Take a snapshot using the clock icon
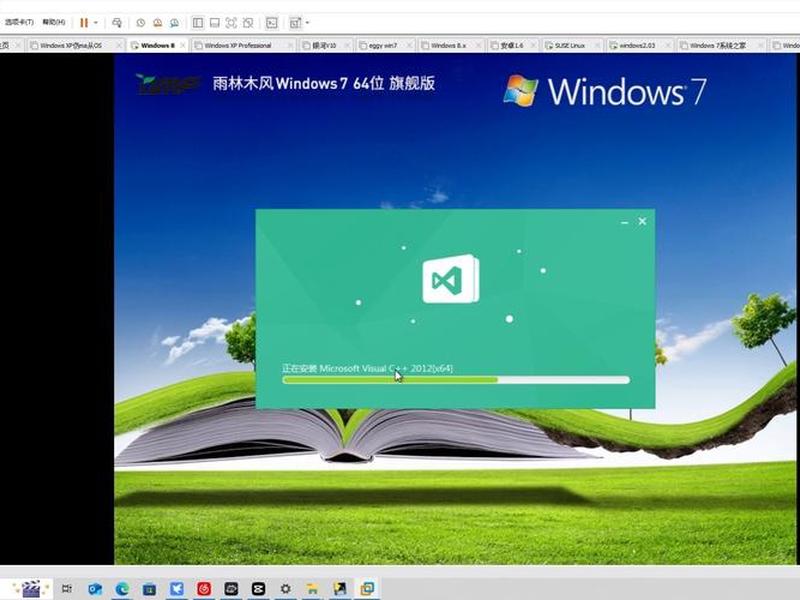800x600 pixels. click(141, 23)
